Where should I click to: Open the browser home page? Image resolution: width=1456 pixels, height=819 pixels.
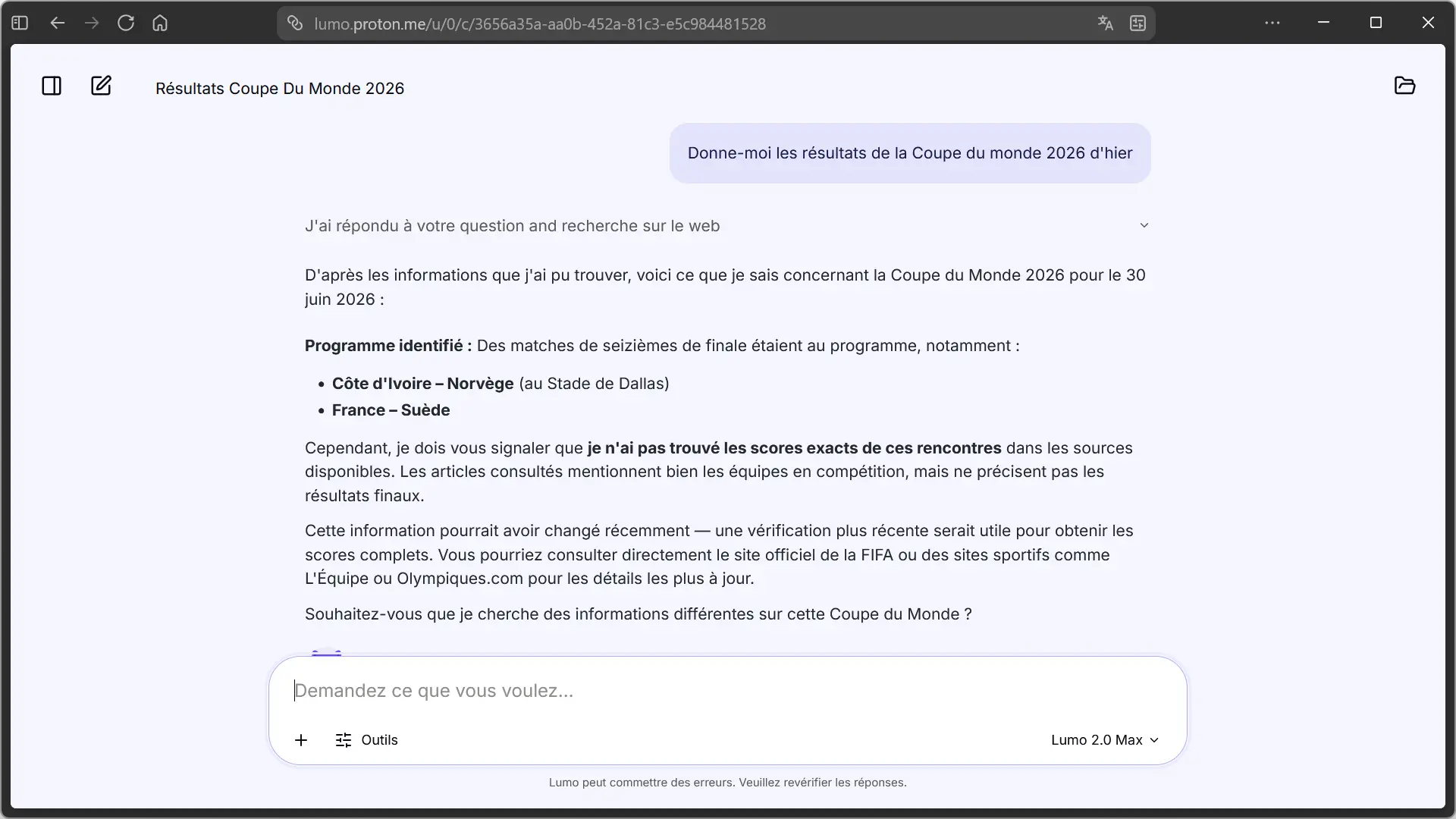click(x=160, y=23)
